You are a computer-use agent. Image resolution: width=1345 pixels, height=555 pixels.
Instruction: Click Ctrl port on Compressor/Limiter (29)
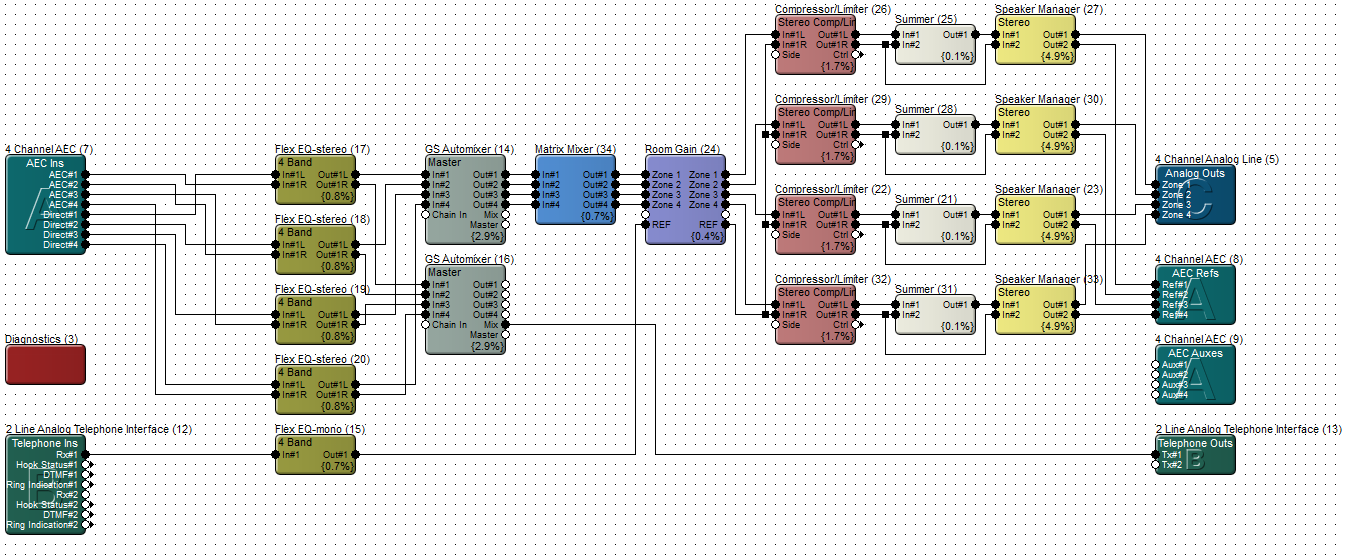[857, 144]
